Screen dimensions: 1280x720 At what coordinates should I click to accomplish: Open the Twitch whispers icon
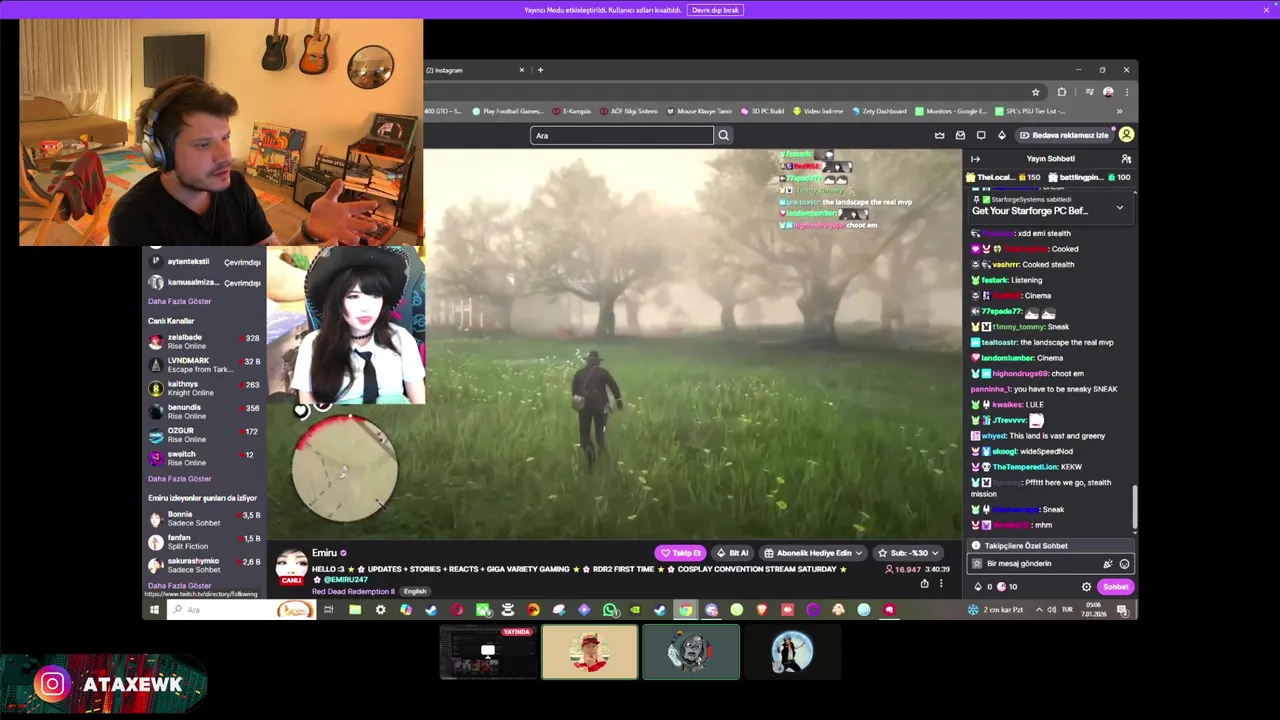[981, 135]
